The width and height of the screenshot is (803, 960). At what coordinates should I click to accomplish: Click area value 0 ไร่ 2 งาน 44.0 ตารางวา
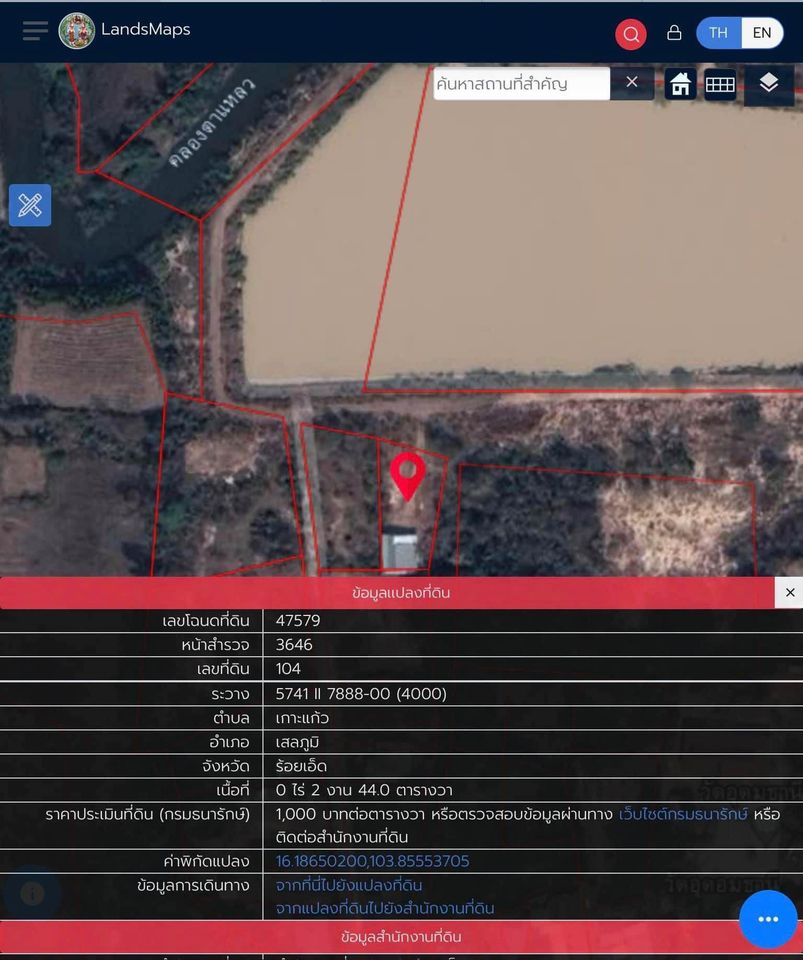[364, 790]
